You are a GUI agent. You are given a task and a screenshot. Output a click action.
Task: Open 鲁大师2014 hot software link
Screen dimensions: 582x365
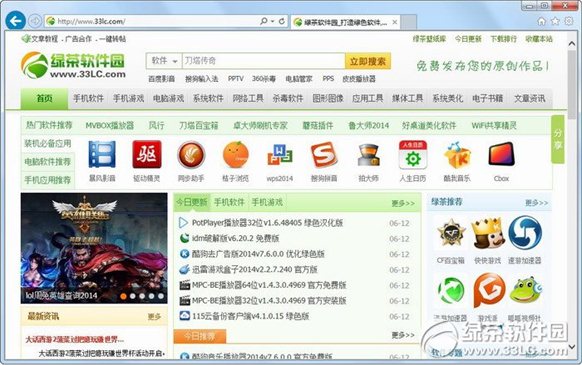[x=369, y=126]
